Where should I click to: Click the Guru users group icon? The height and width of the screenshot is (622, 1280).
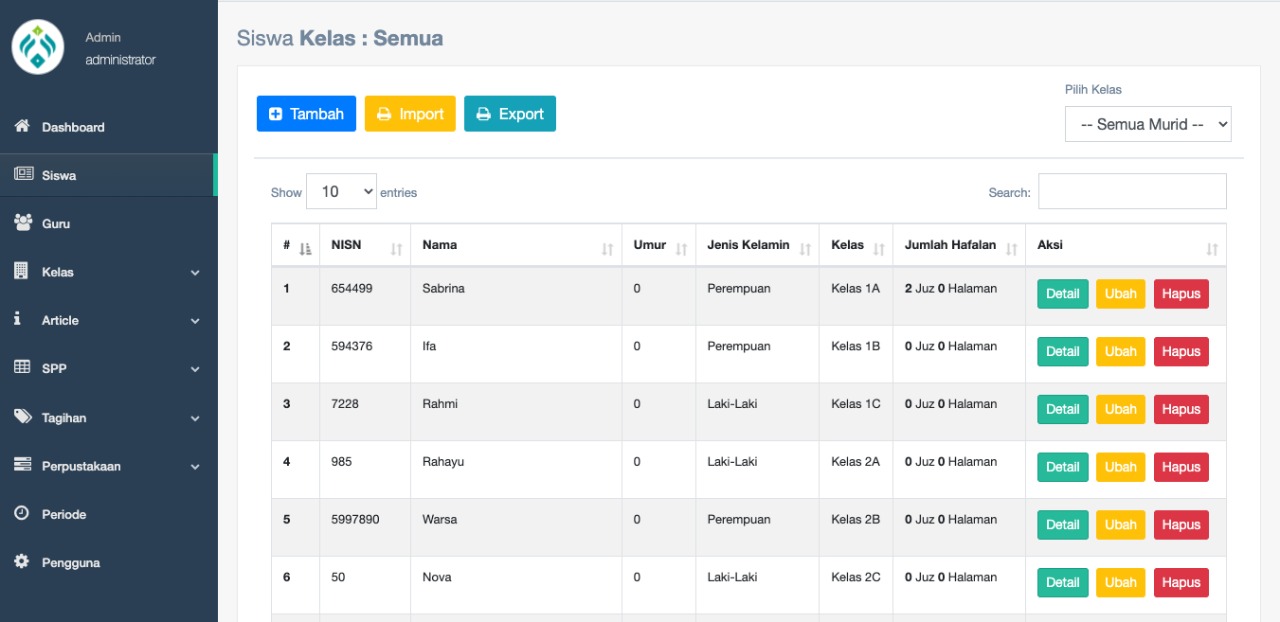(22, 223)
